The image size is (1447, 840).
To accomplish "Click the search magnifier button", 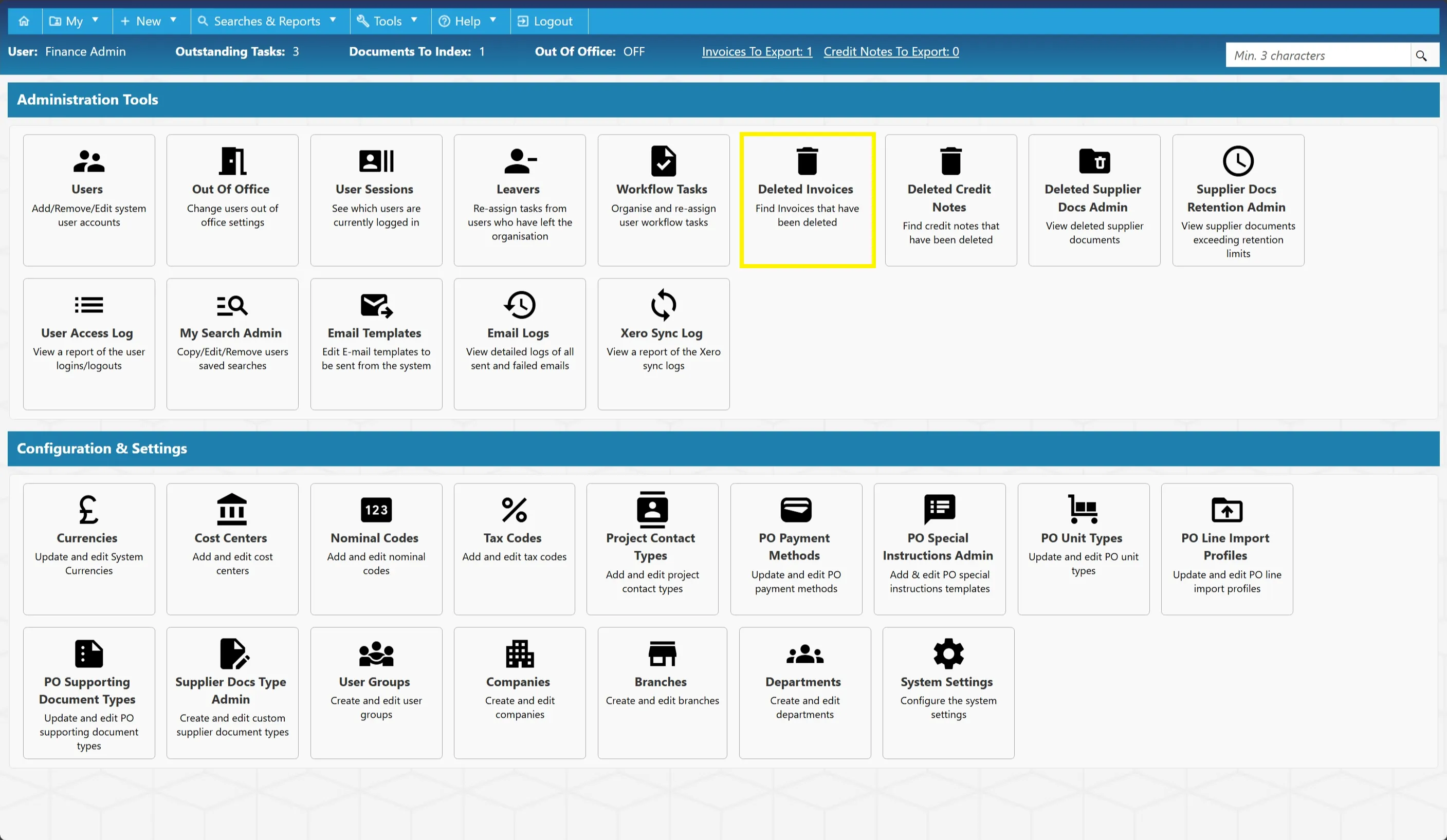I will pos(1421,55).
